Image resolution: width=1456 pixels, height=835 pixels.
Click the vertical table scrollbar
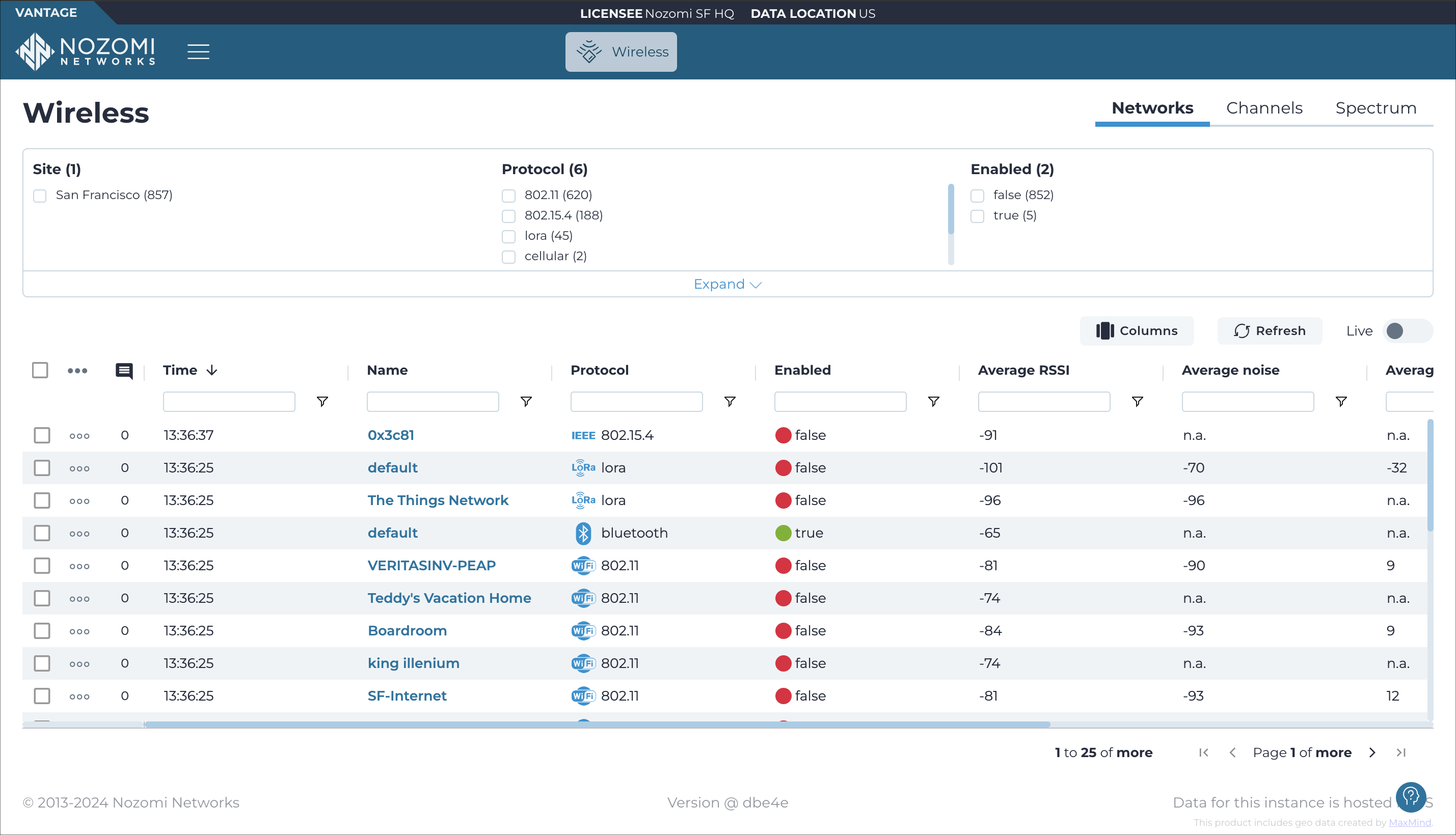pyautogui.click(x=1430, y=476)
